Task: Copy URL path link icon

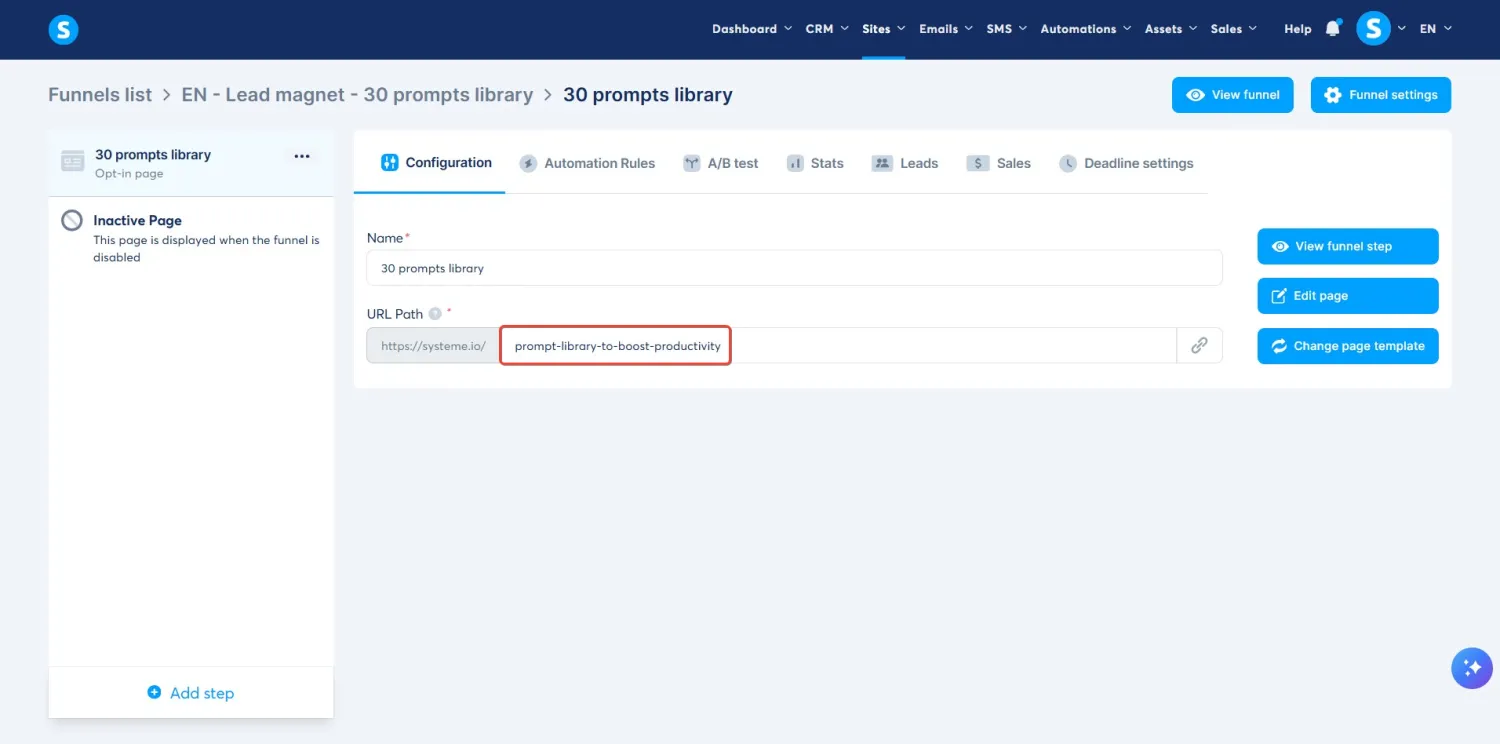Action: [x=1199, y=346]
